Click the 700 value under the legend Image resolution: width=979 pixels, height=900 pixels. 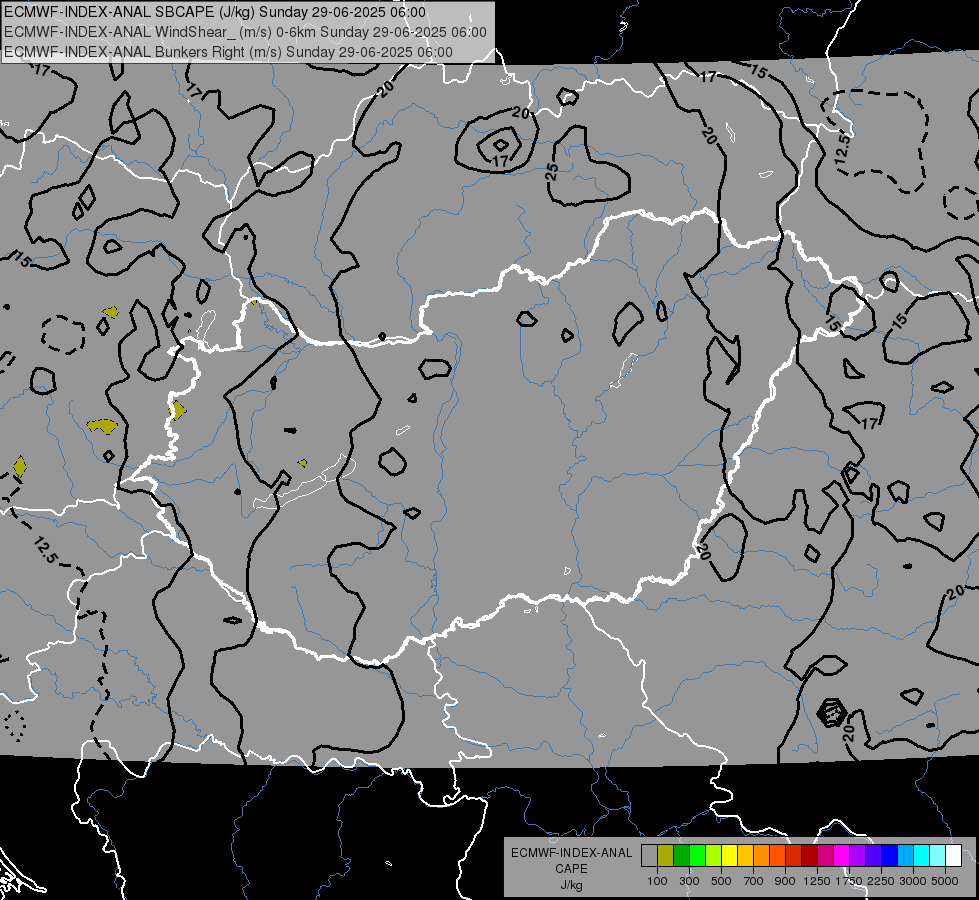click(754, 881)
